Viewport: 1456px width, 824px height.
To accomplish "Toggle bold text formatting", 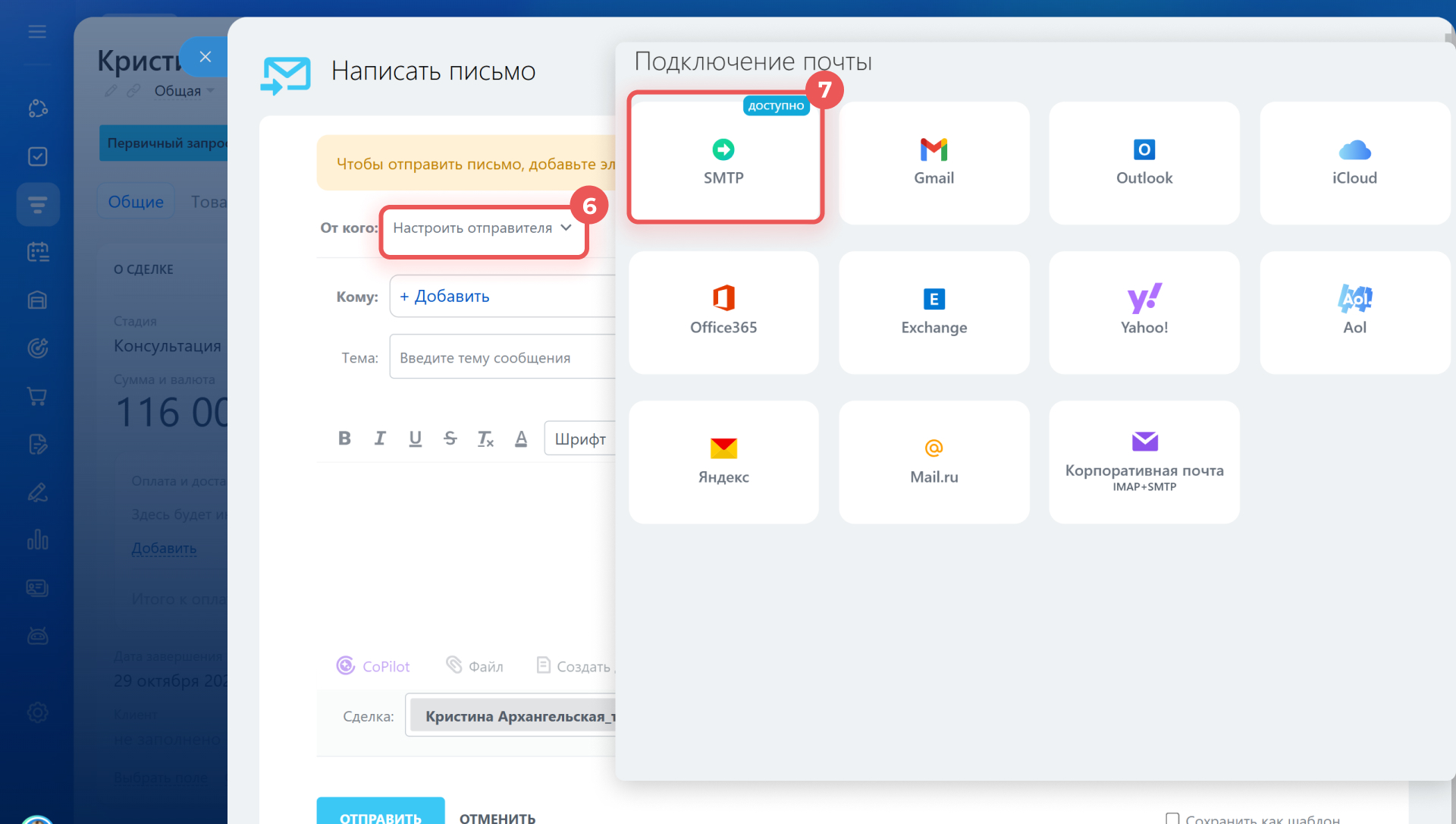I will [344, 438].
